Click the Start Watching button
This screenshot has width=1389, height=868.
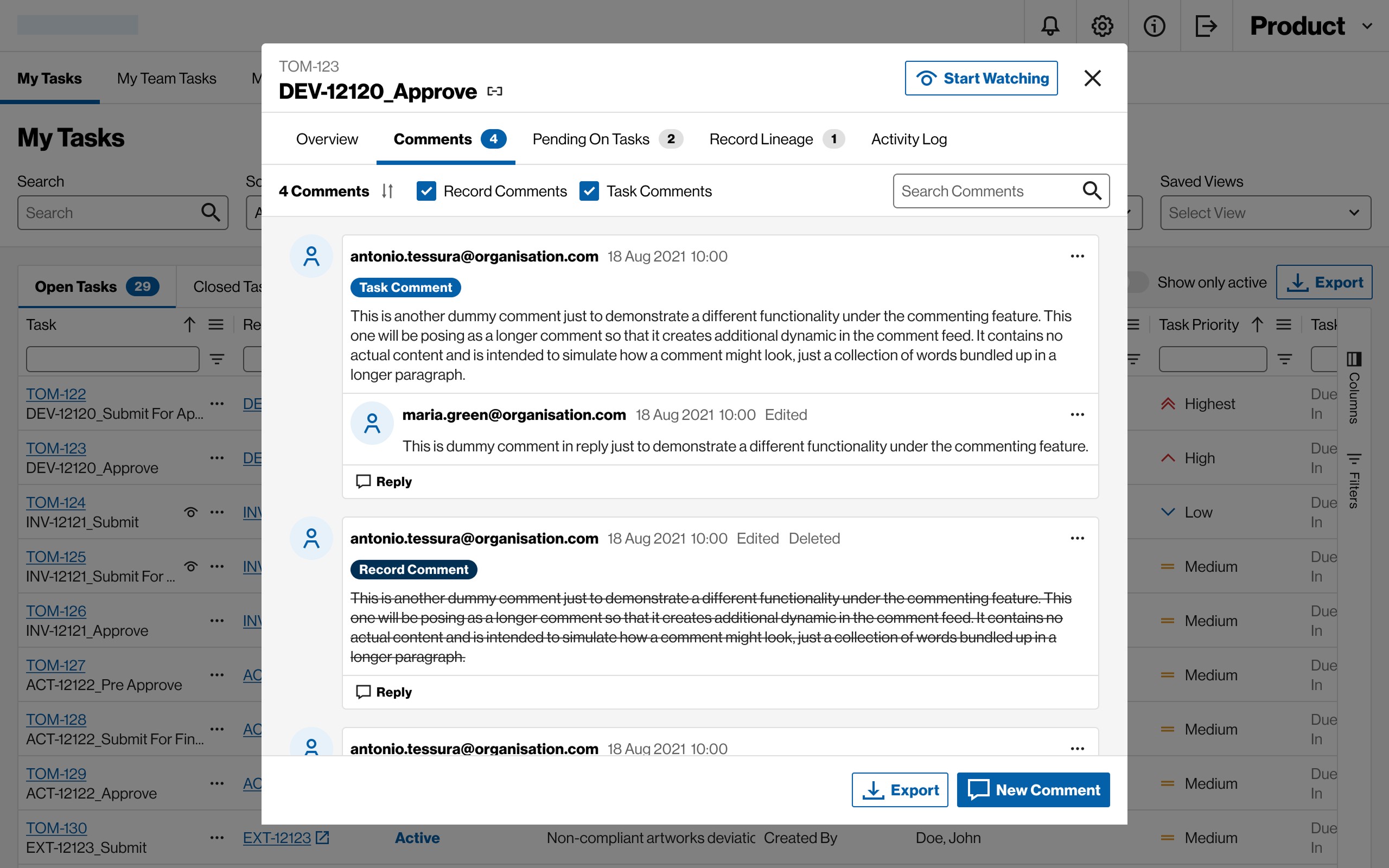point(981,78)
